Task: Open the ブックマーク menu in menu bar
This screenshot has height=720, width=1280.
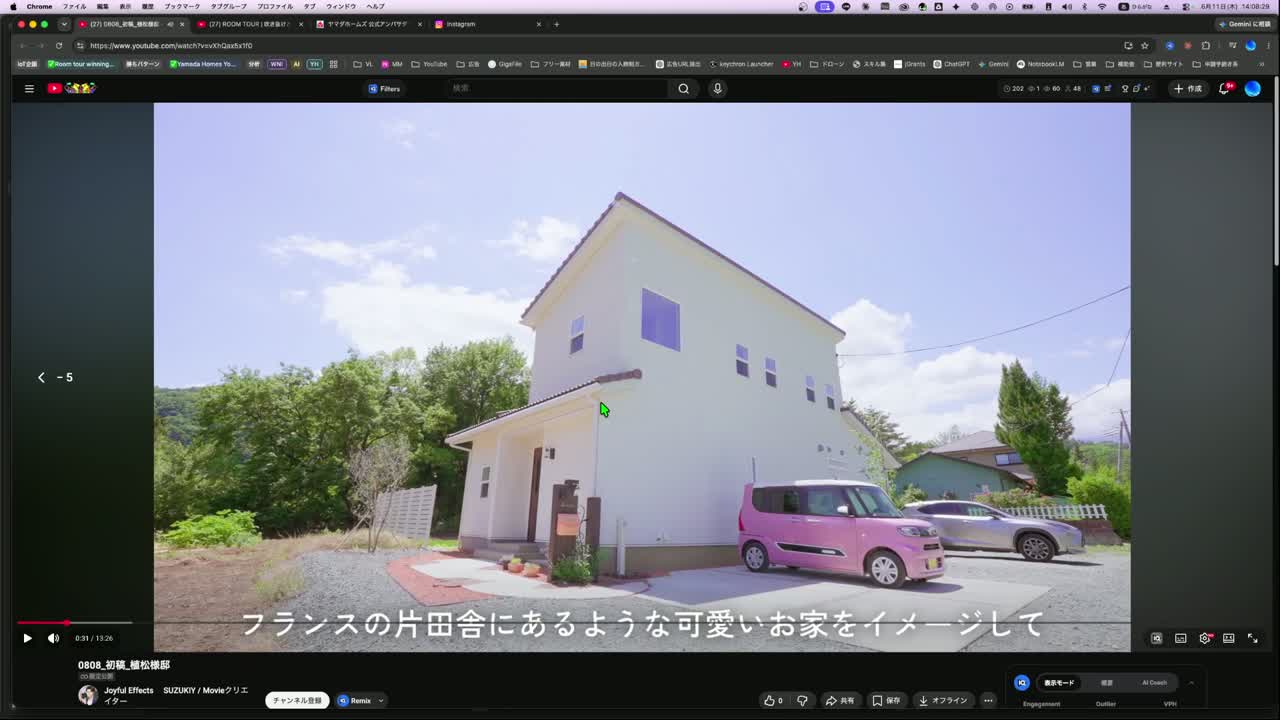Action: click(182, 6)
